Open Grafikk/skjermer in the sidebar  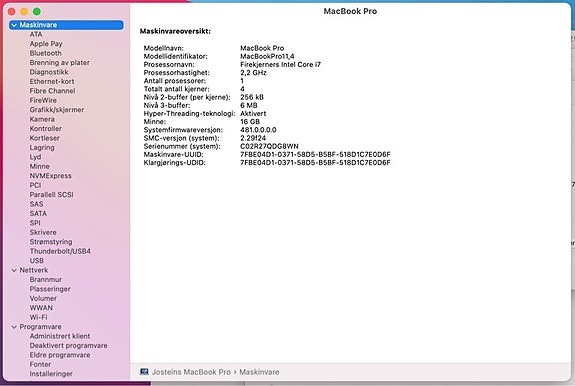57,110
